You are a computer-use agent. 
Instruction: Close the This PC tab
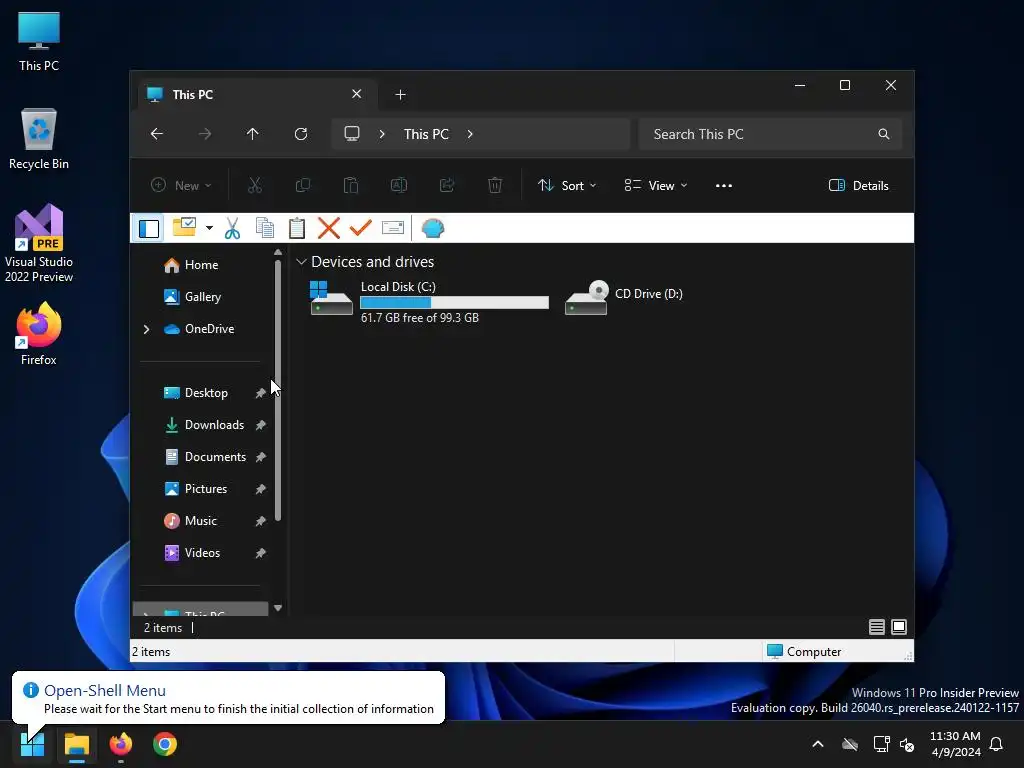pyautogui.click(x=357, y=94)
